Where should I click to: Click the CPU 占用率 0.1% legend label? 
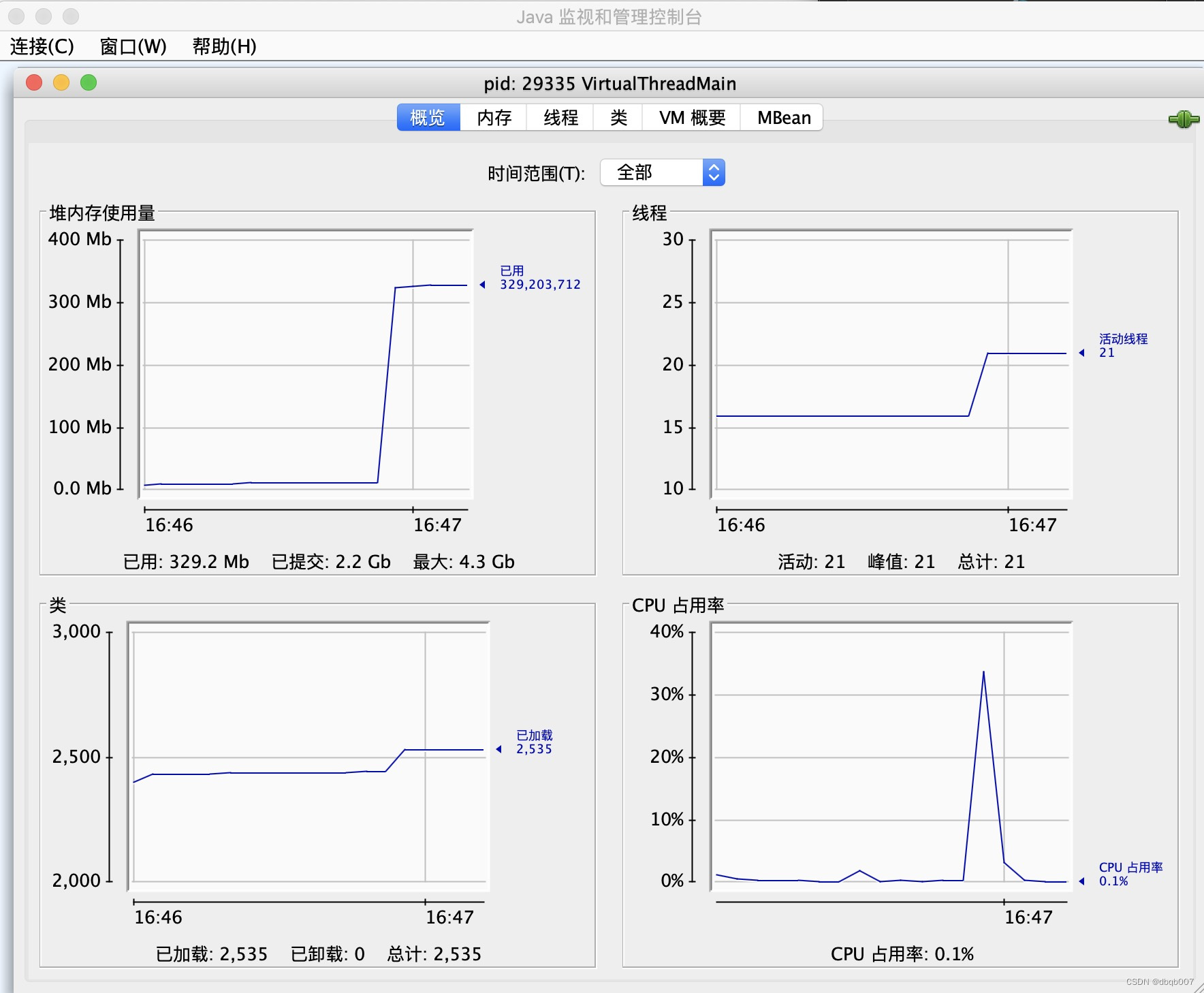1130,874
